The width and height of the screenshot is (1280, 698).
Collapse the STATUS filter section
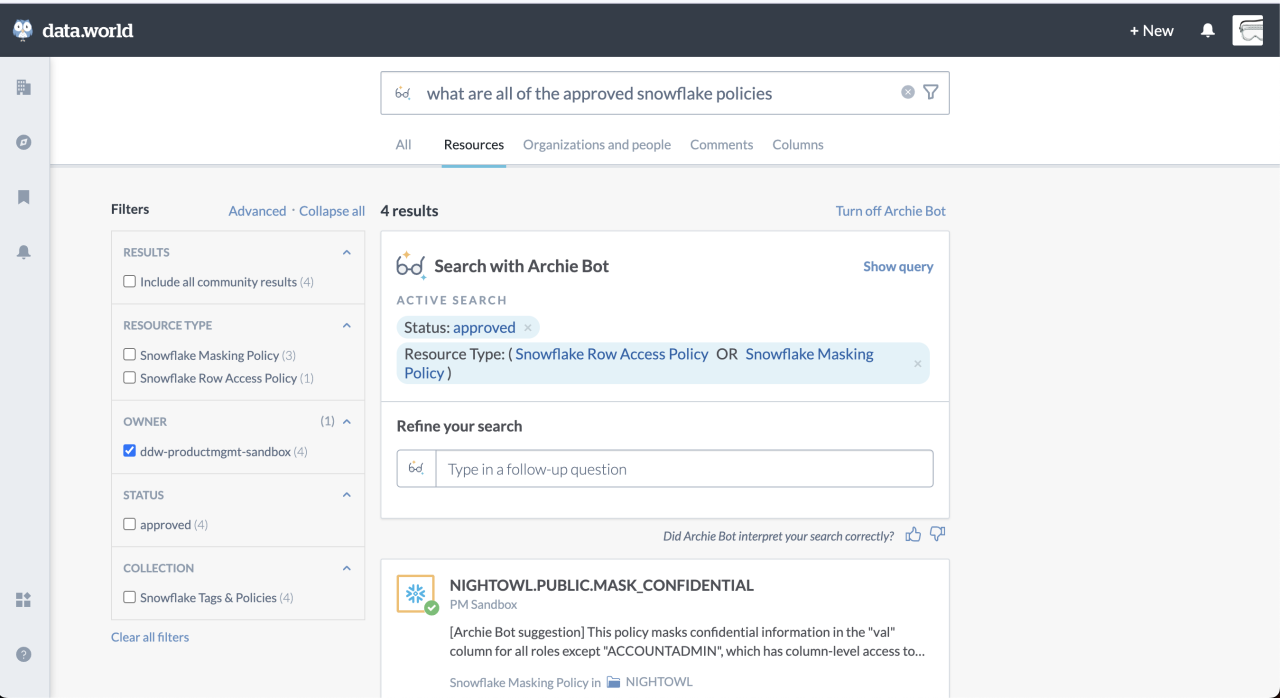[347, 494]
